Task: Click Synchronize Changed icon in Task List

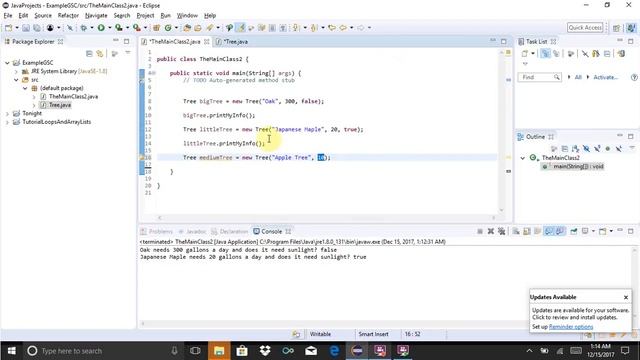Action: click(x=621, y=53)
